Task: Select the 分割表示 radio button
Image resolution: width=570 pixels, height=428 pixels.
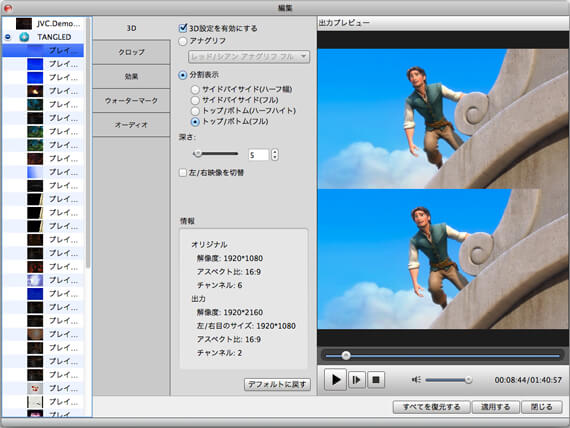Action: tap(183, 75)
